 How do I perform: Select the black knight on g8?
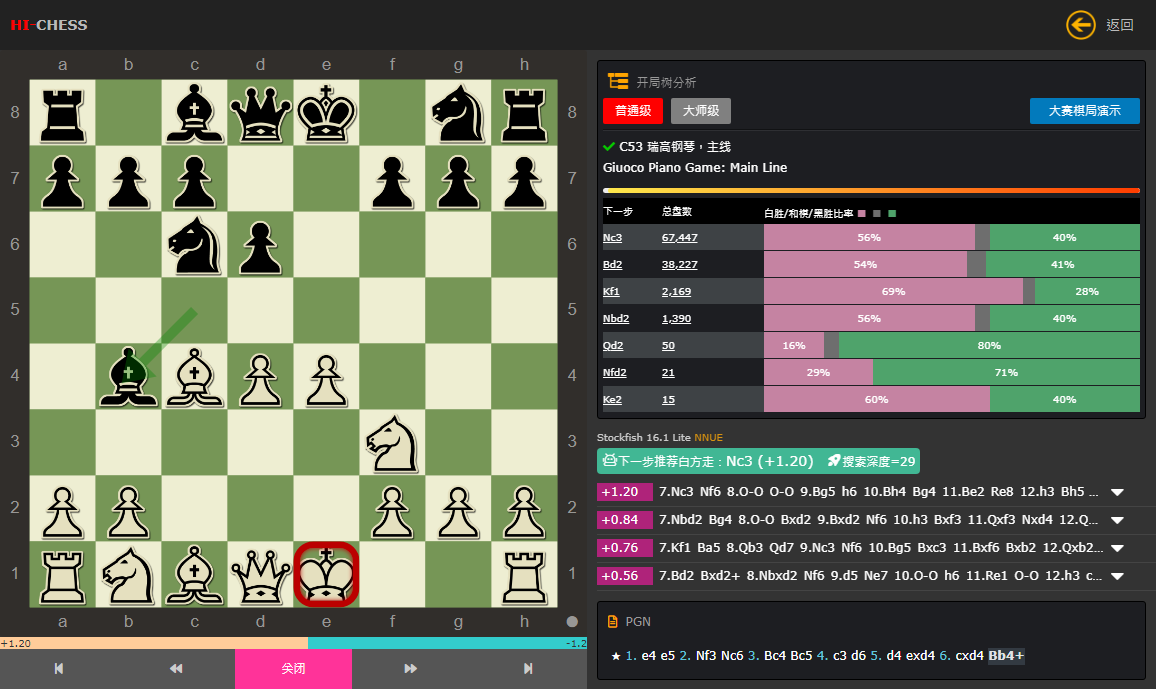click(x=459, y=113)
